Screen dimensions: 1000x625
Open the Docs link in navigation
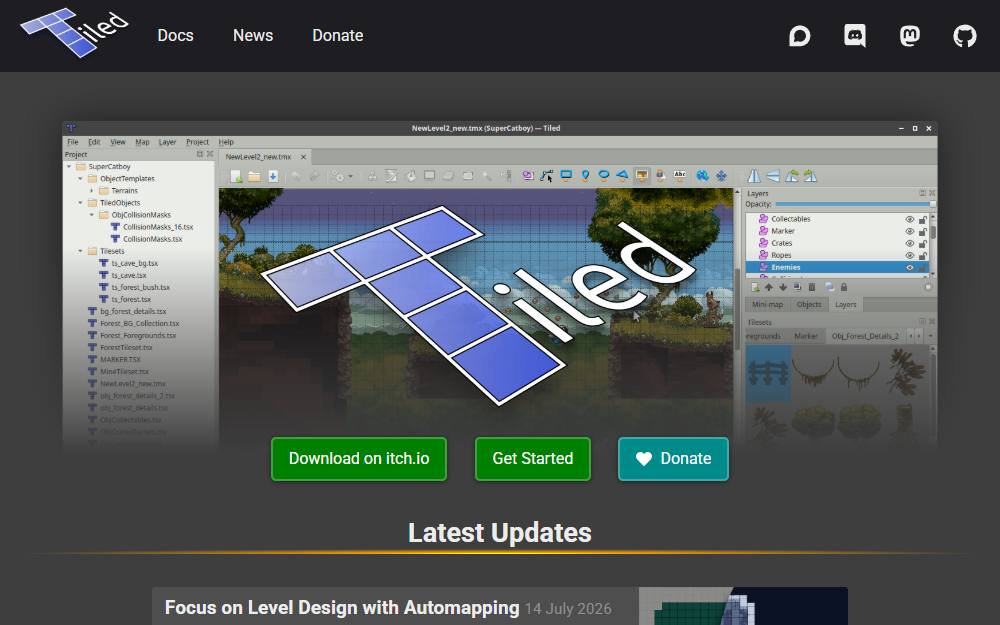175,36
